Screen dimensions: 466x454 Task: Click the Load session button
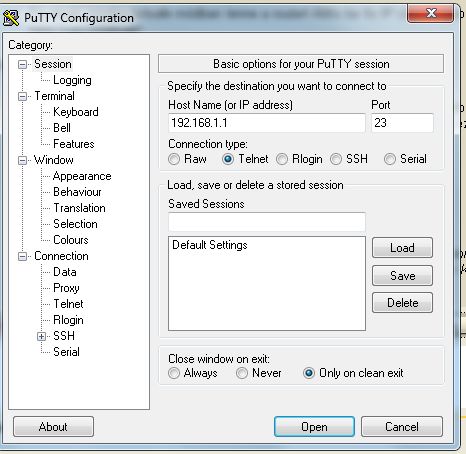coord(402,248)
